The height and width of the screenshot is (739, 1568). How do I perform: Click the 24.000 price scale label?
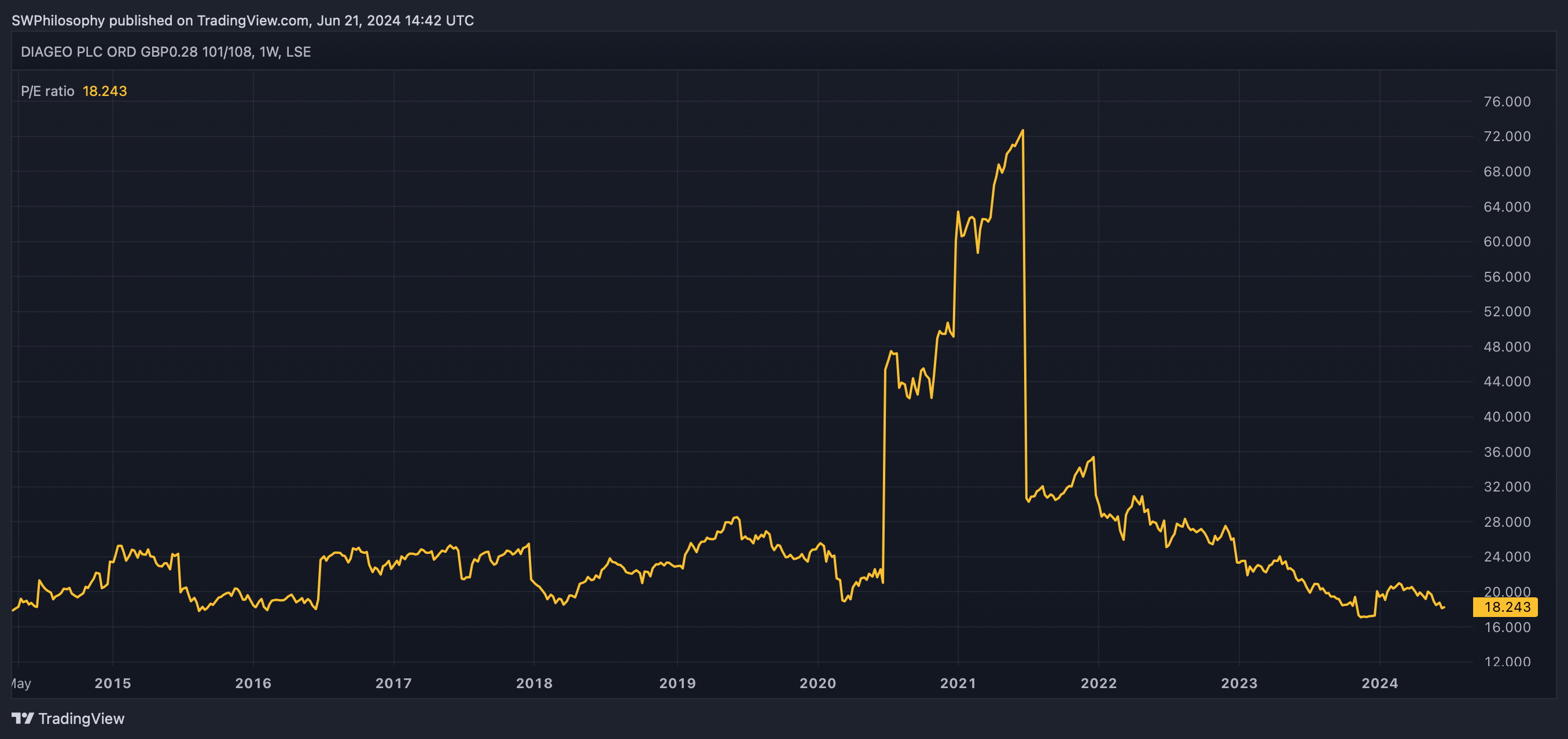(x=1507, y=556)
